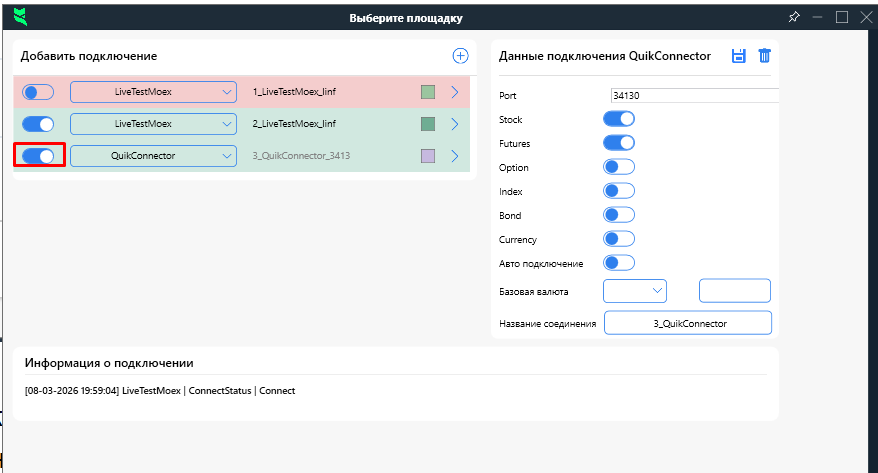878x473 pixels.
Task: Expand the first LiveTestMoex dropdown
Action: pos(153,92)
